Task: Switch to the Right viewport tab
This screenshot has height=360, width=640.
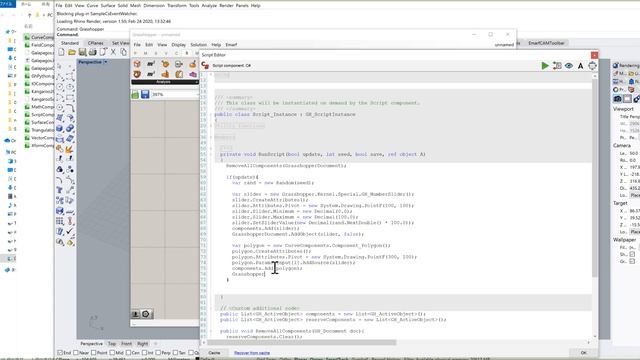Action: point(142,344)
